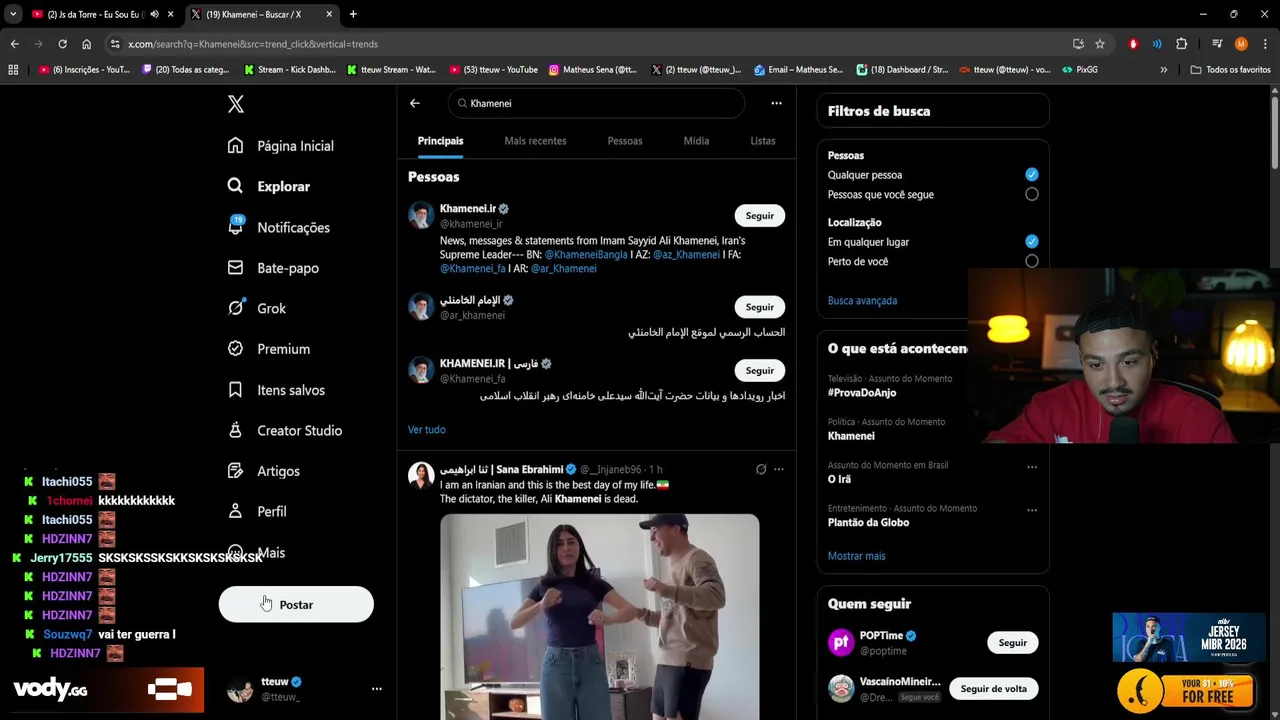Open the X logo home link
The width and height of the screenshot is (1280, 720).
coord(236,104)
